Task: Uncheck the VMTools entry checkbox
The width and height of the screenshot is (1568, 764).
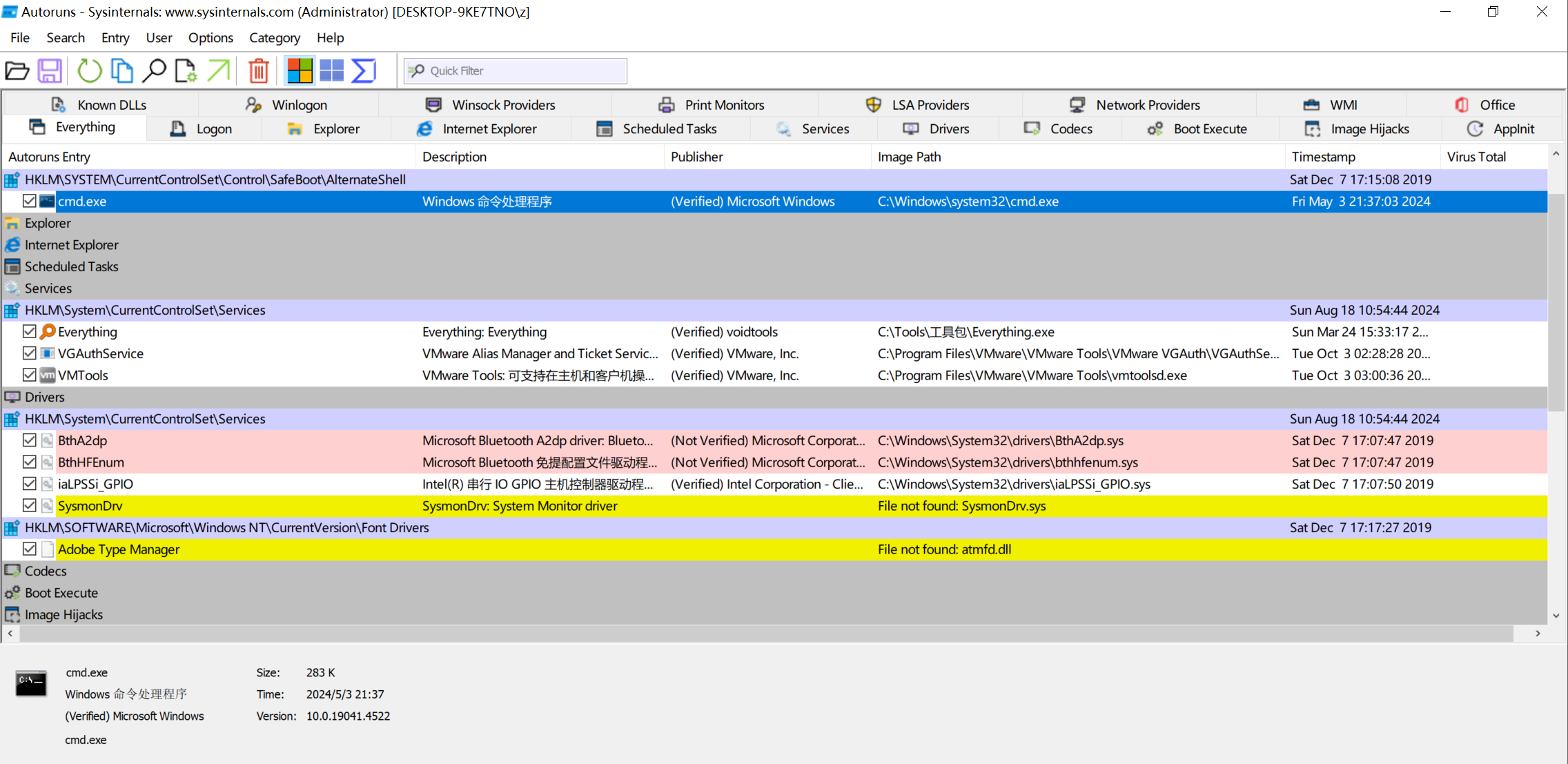Action: coord(29,375)
